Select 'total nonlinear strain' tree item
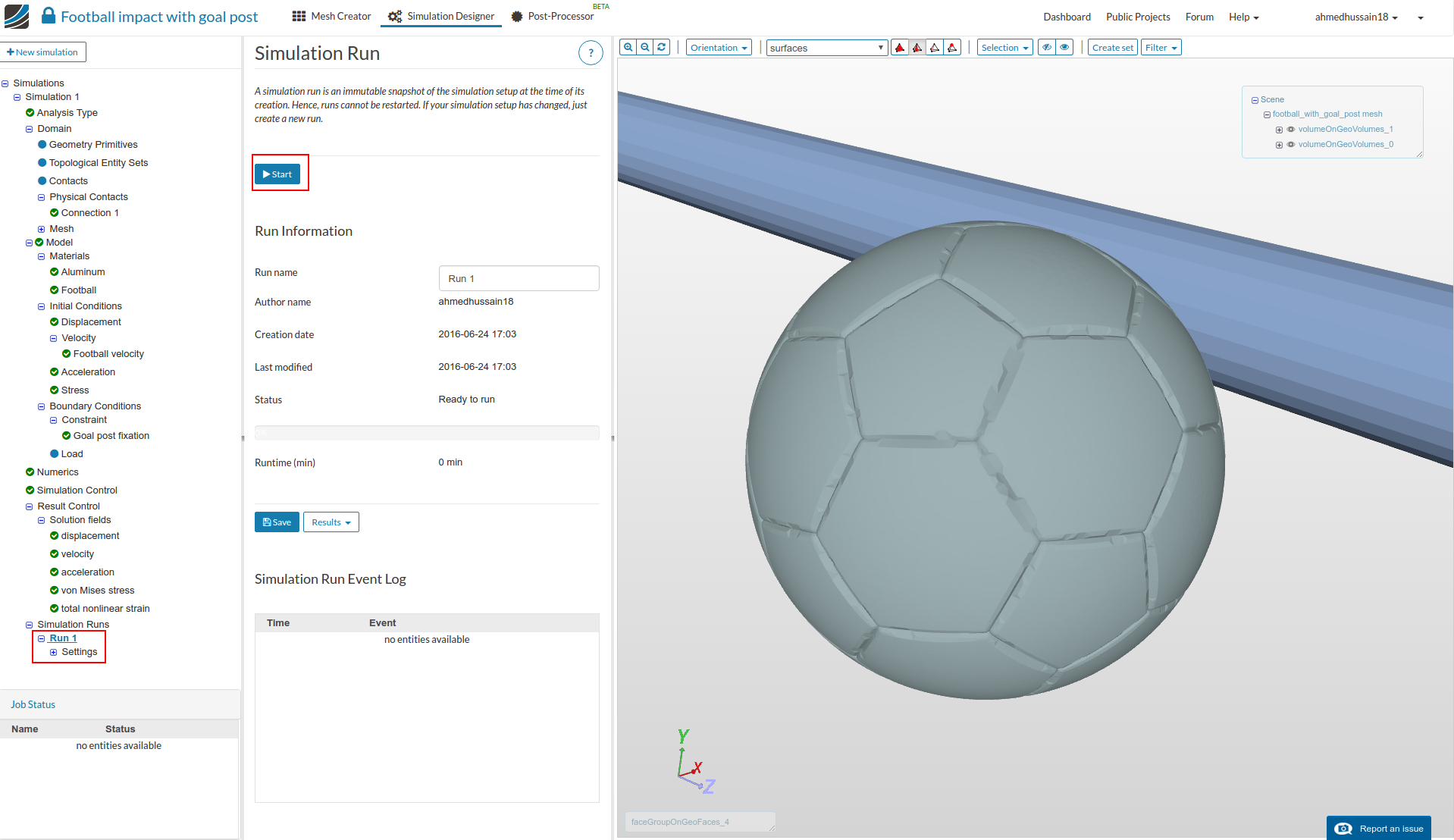The image size is (1454, 840). click(105, 609)
